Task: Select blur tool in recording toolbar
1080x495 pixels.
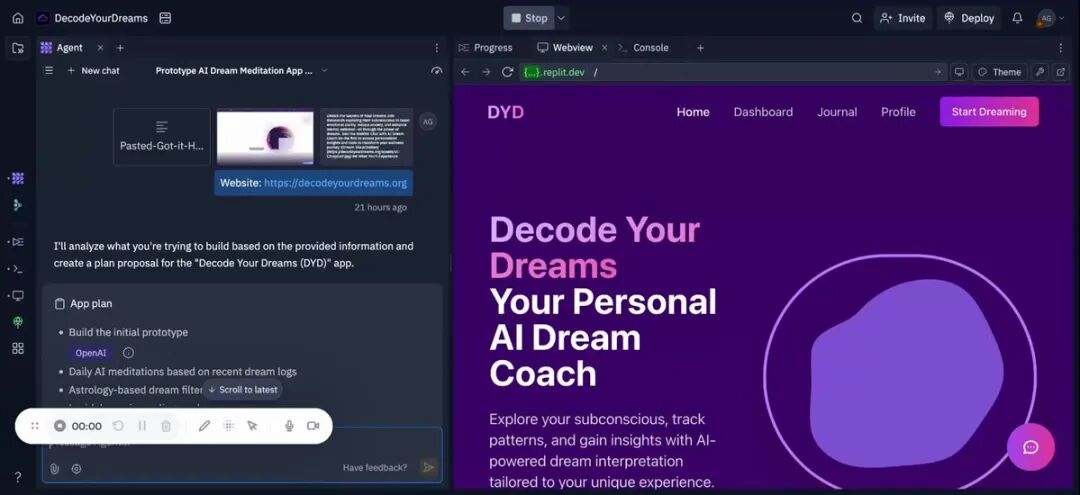Action: (x=229, y=426)
